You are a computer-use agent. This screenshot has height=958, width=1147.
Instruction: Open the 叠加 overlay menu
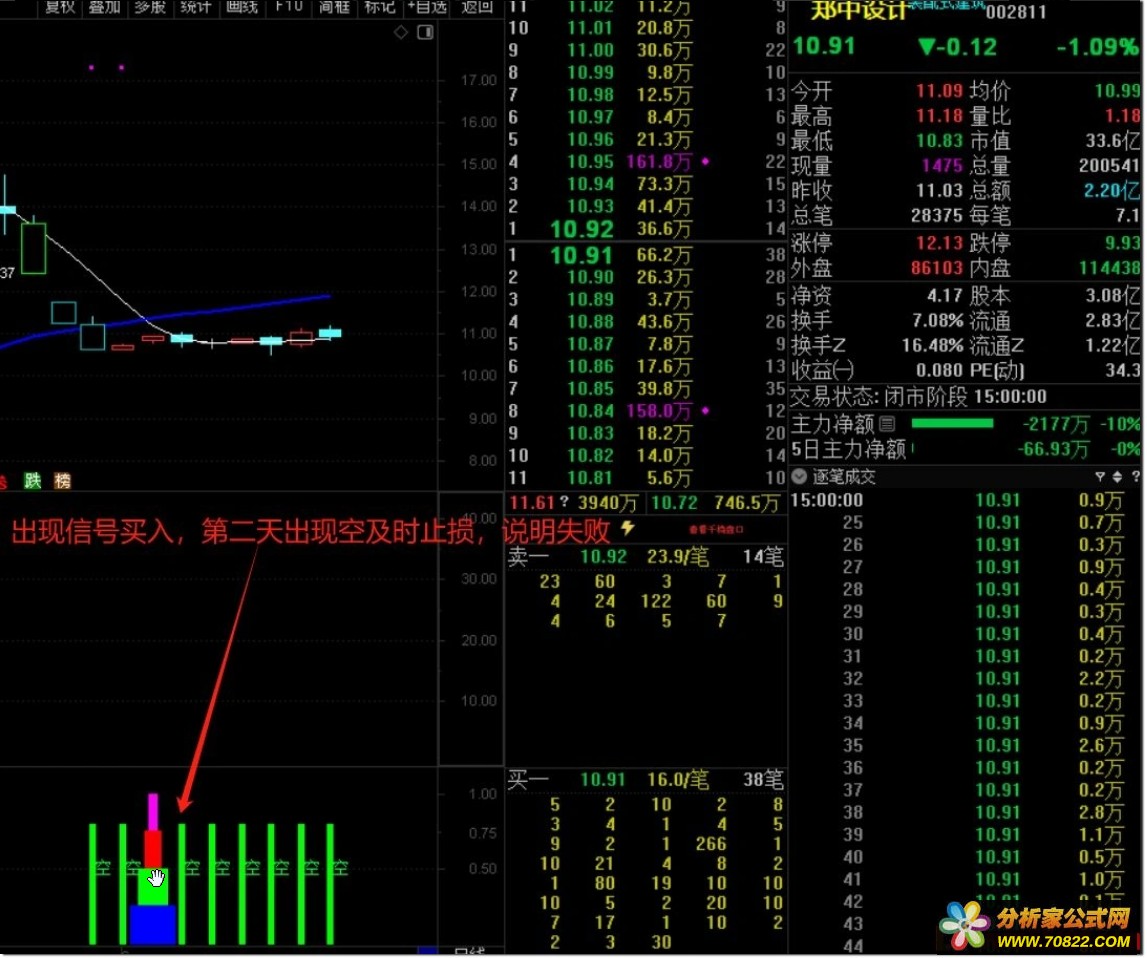[x=105, y=7]
